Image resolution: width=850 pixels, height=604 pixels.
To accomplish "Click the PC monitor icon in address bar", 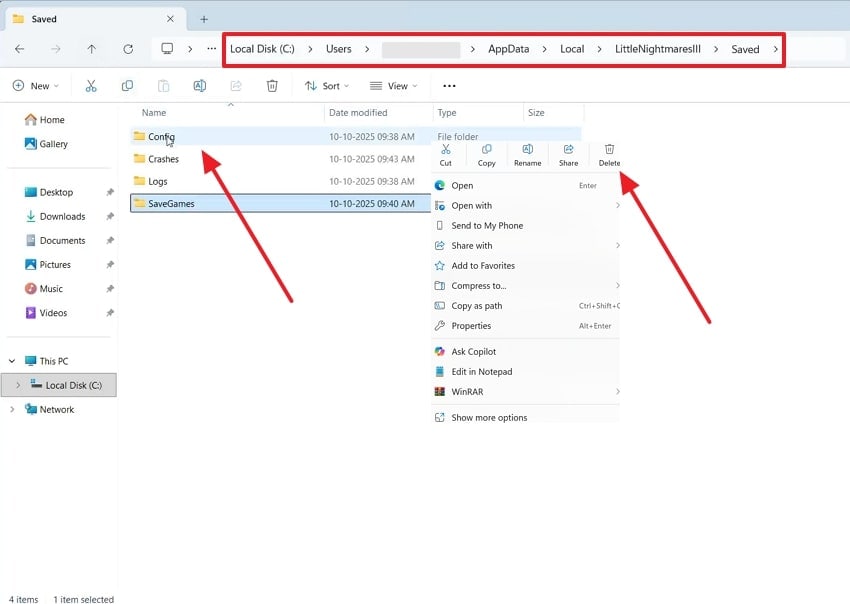I will tap(168, 49).
